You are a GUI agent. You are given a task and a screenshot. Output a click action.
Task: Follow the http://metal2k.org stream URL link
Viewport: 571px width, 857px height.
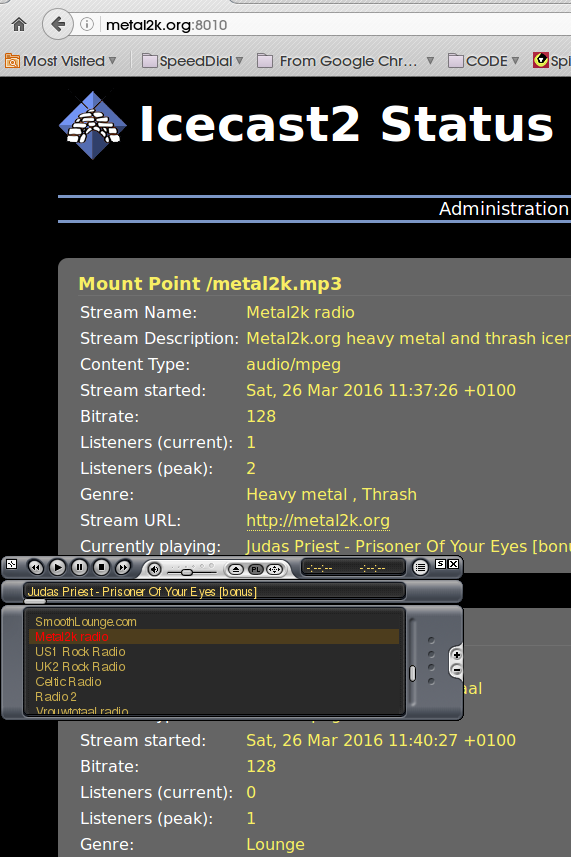point(318,520)
